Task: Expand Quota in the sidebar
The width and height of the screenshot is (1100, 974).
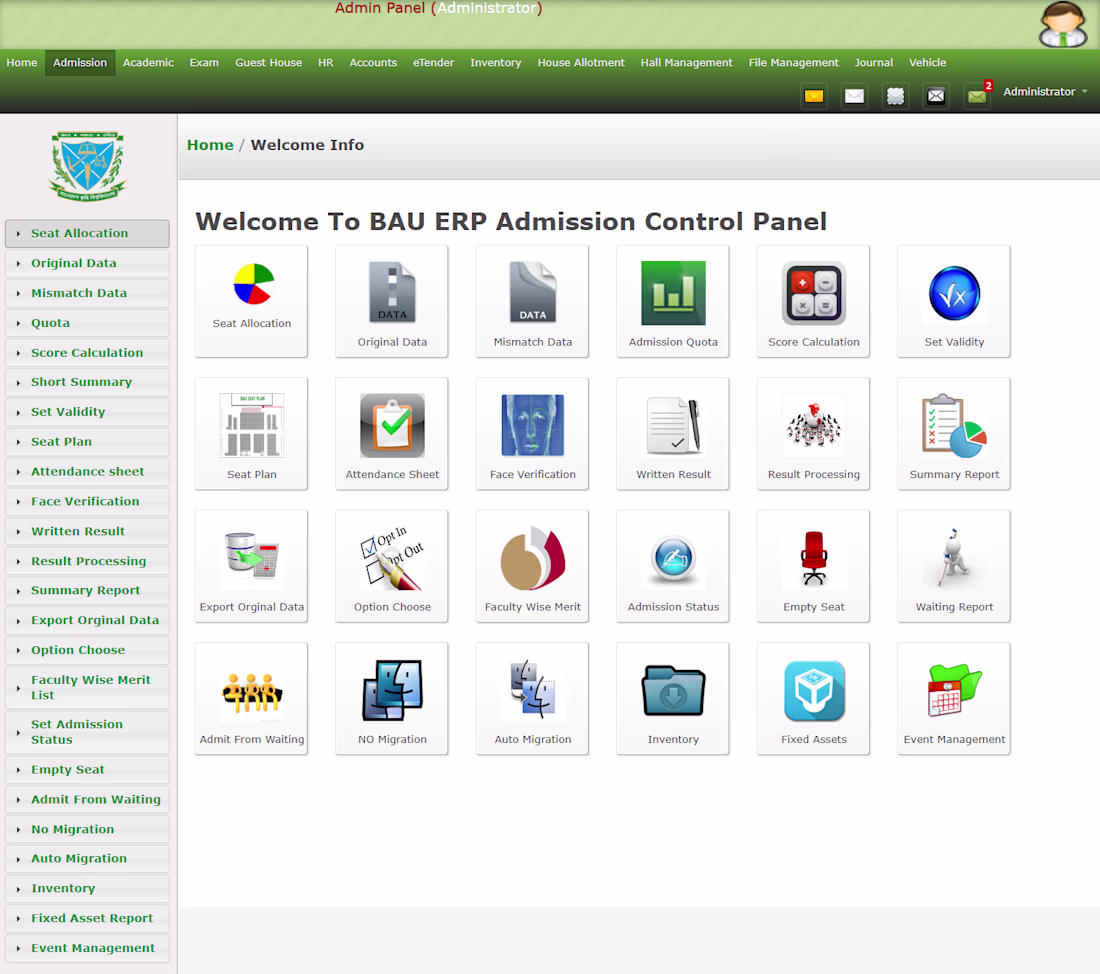Action: tap(87, 323)
